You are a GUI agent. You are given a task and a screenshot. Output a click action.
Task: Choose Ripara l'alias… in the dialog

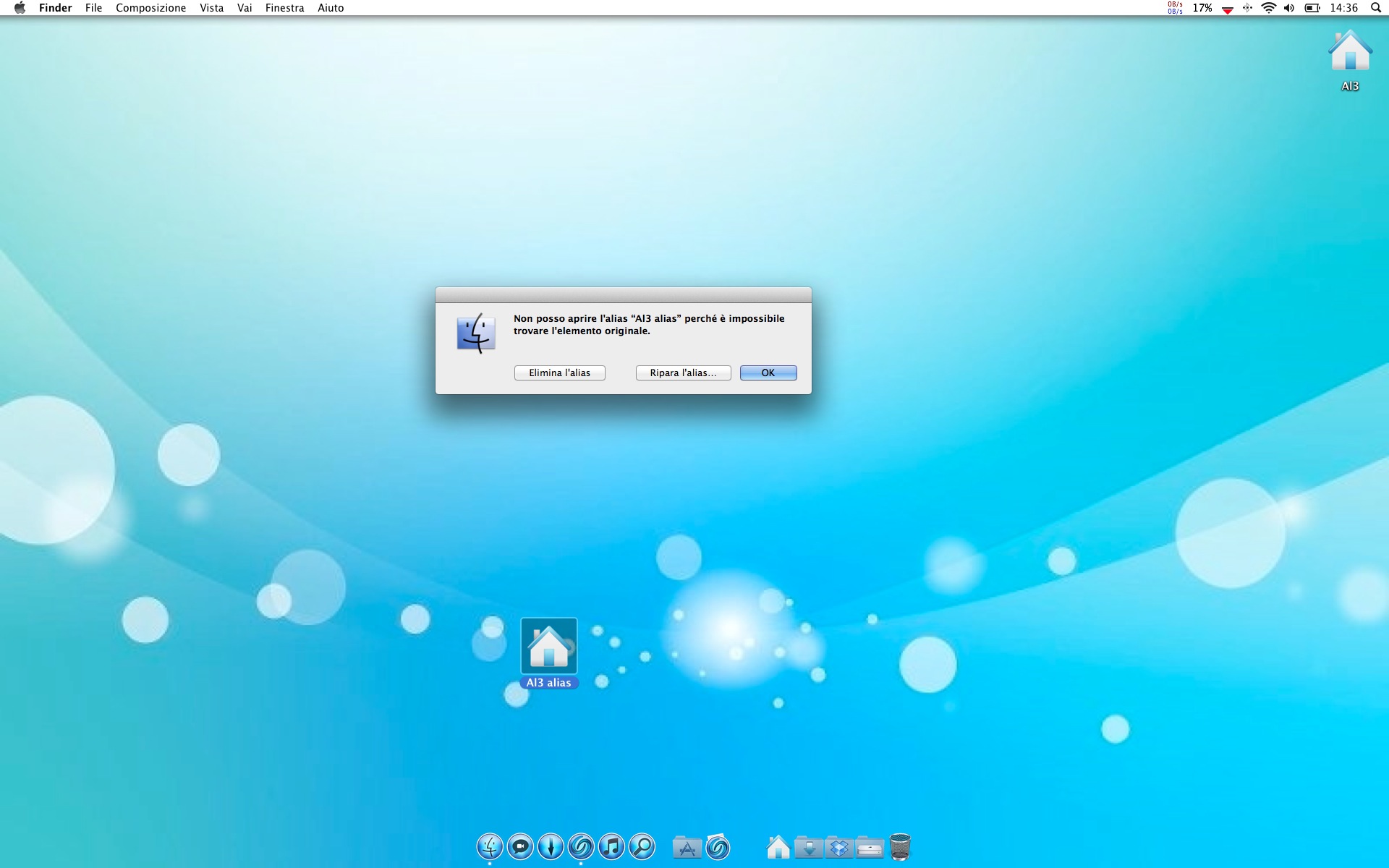(683, 373)
